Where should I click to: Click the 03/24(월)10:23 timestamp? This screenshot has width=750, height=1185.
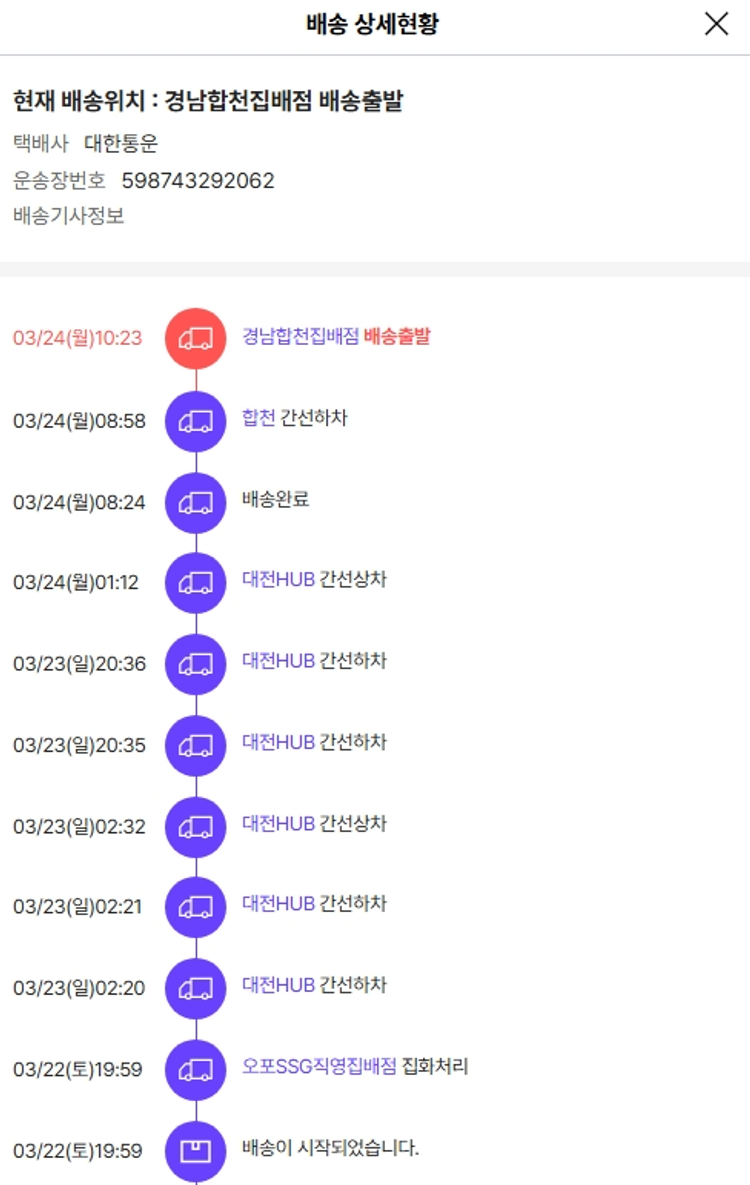point(78,338)
